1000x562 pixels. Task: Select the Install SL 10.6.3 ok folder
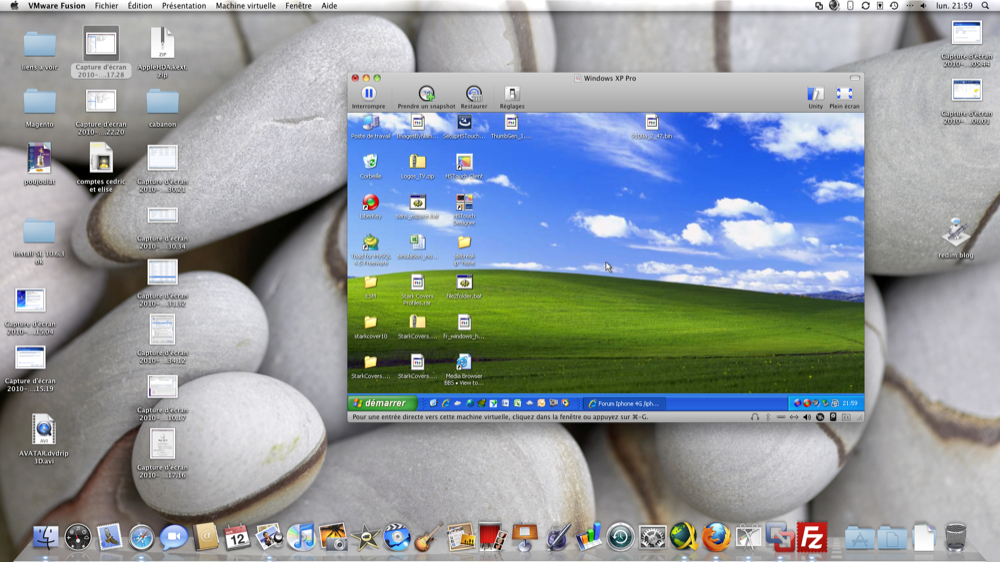(40, 231)
